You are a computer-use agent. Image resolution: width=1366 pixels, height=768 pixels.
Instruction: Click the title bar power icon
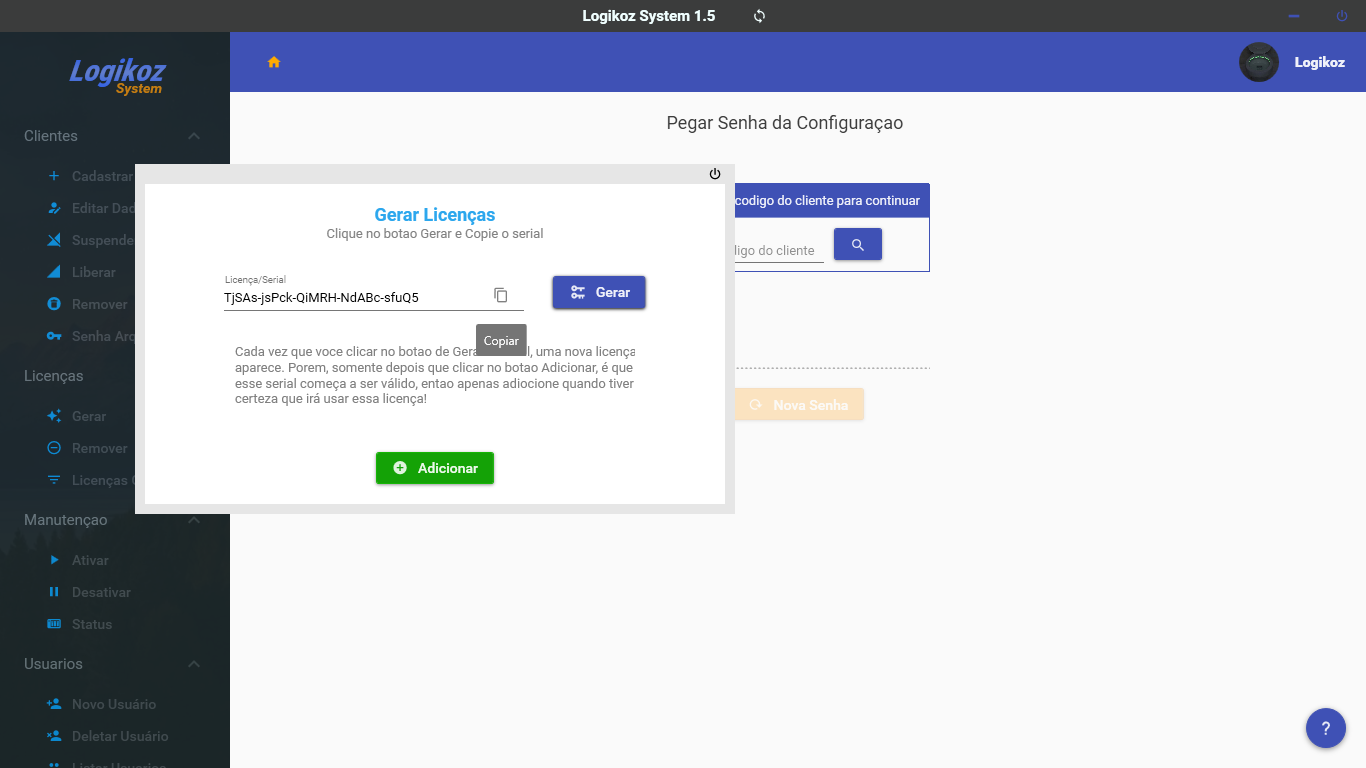1342,16
